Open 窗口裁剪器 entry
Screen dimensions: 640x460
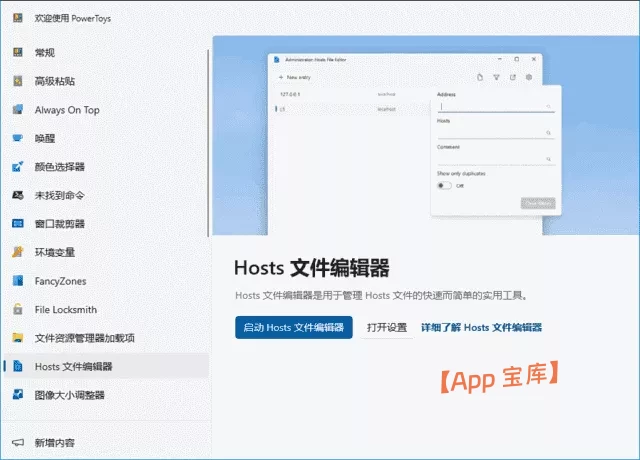click(x=106, y=224)
